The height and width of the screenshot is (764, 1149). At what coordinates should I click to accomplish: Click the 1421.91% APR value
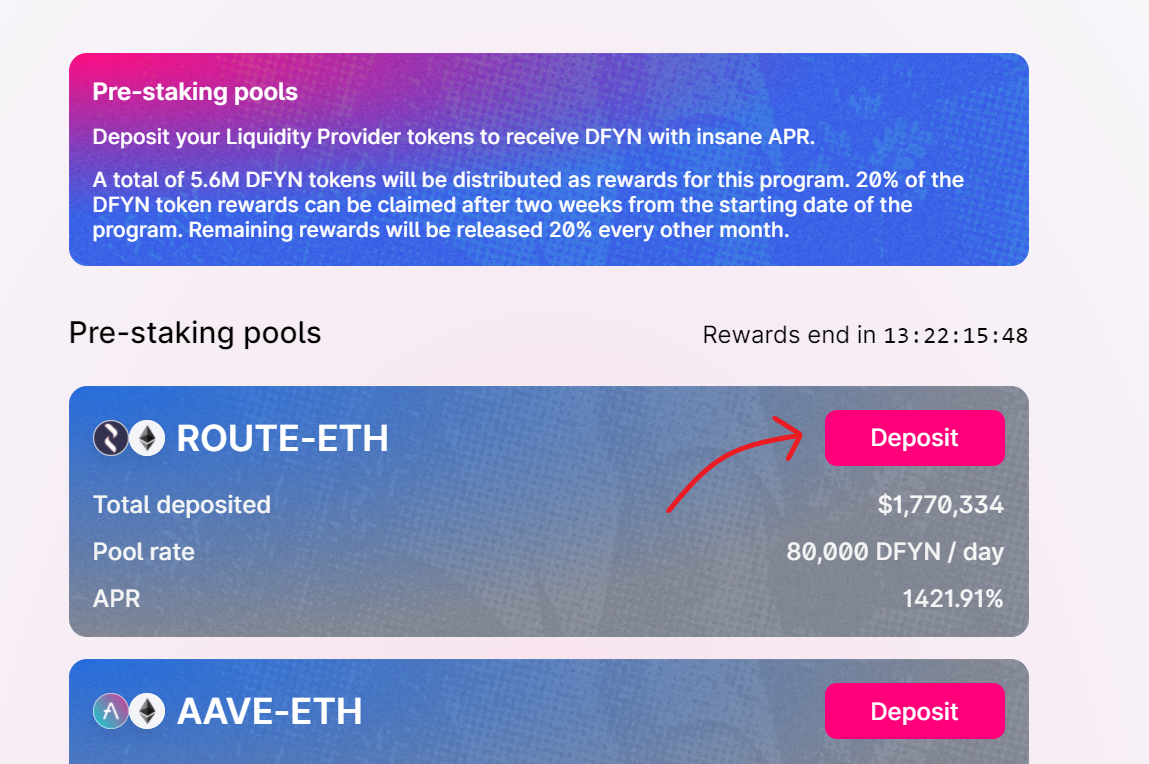click(x=952, y=599)
